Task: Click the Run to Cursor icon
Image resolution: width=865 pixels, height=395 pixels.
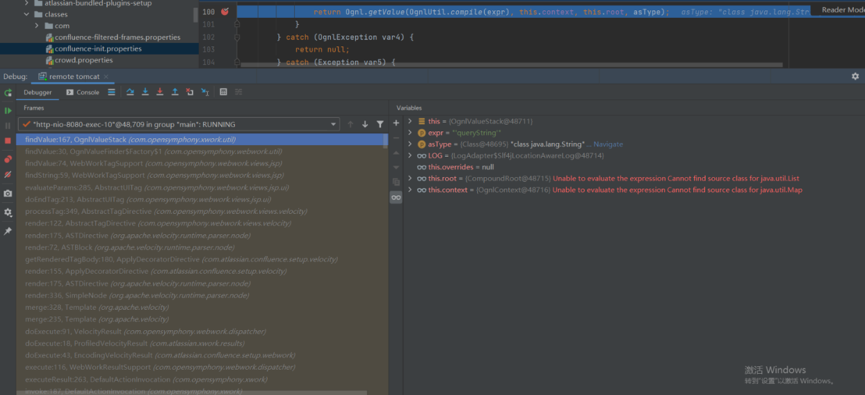Action: (x=205, y=92)
